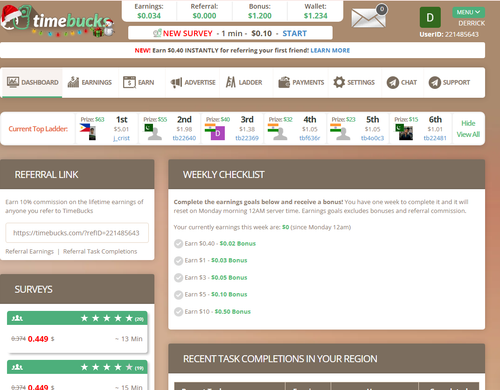Click START on the new survey
Screen dimensions: 500x390
(295, 33)
